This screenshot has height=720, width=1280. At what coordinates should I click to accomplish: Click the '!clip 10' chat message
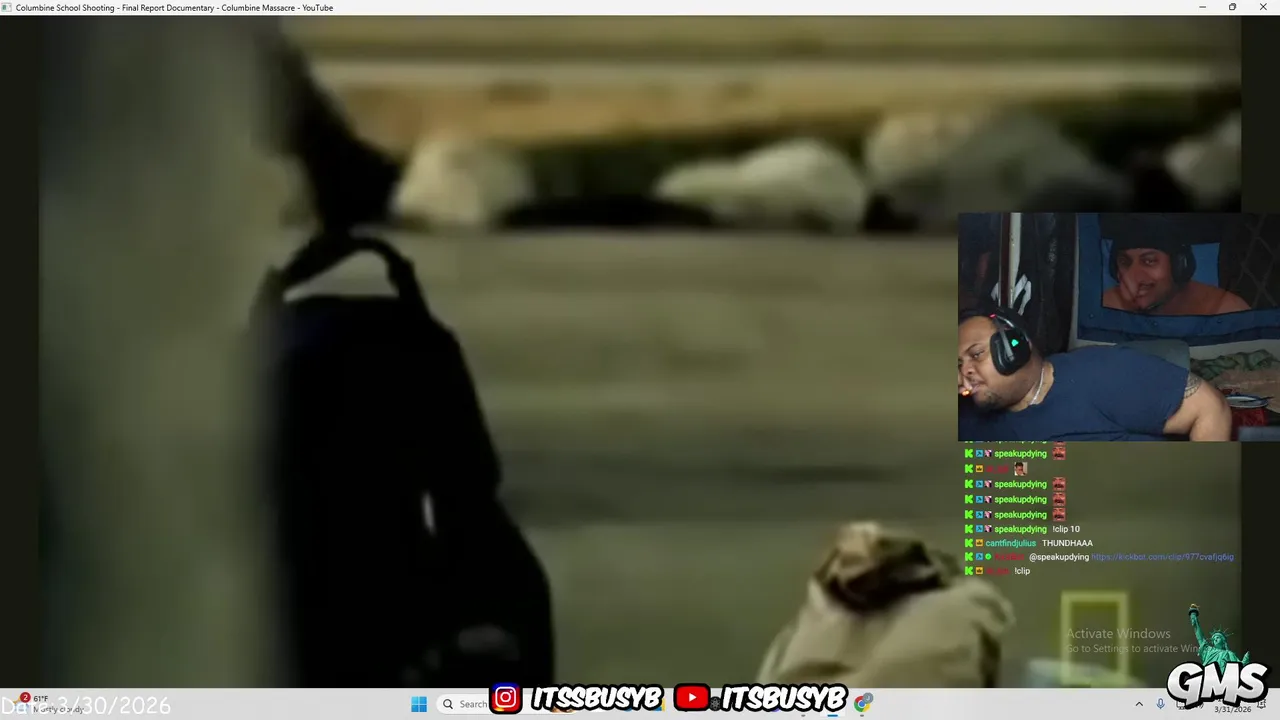point(1066,529)
